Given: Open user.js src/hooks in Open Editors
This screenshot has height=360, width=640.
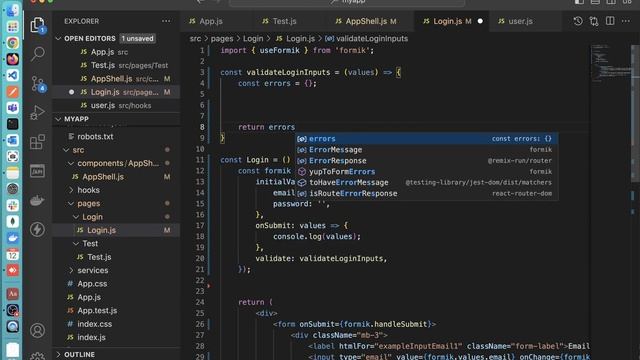Looking at the screenshot, I should (x=116, y=105).
